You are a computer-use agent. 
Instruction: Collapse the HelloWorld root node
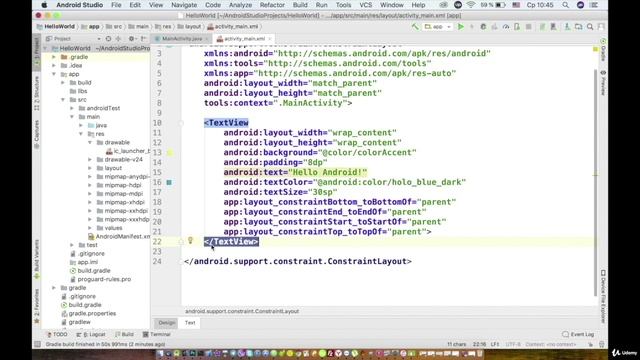point(45,48)
